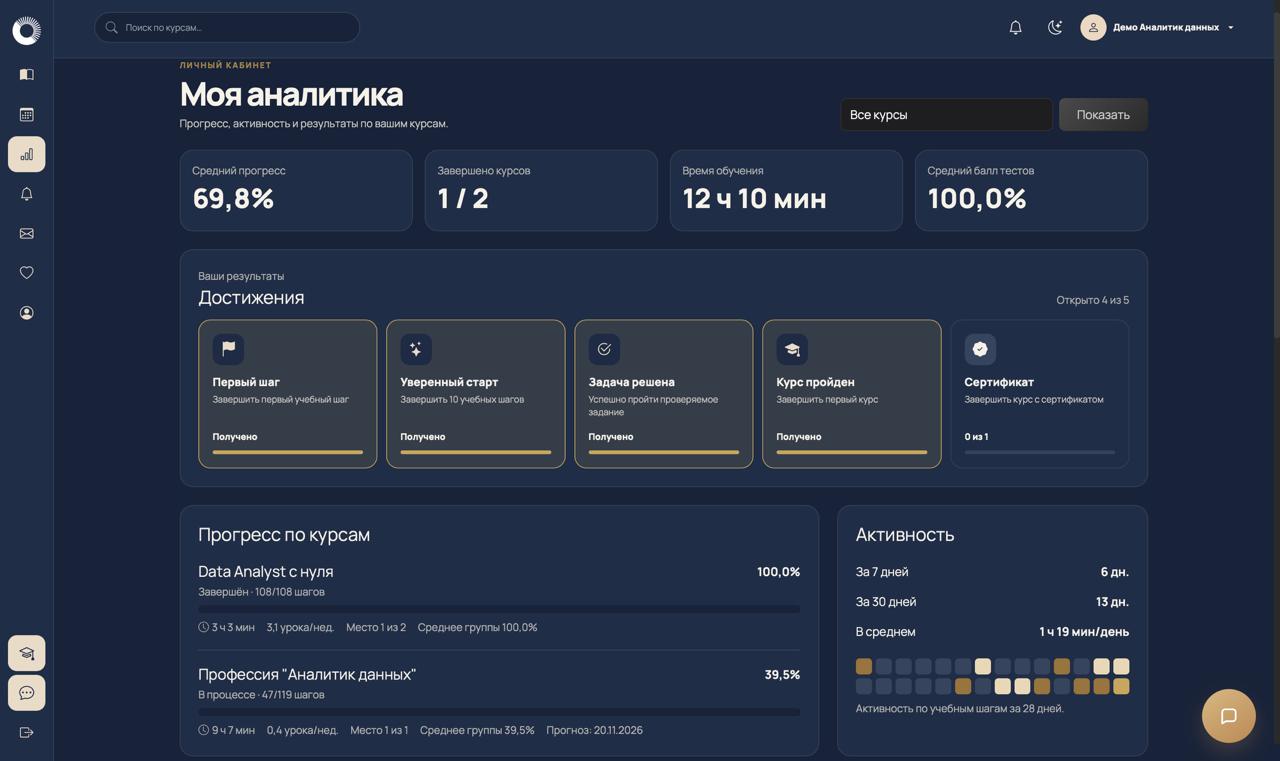
Task: Click the speech bubble button in the sidebar
Action: [27, 693]
